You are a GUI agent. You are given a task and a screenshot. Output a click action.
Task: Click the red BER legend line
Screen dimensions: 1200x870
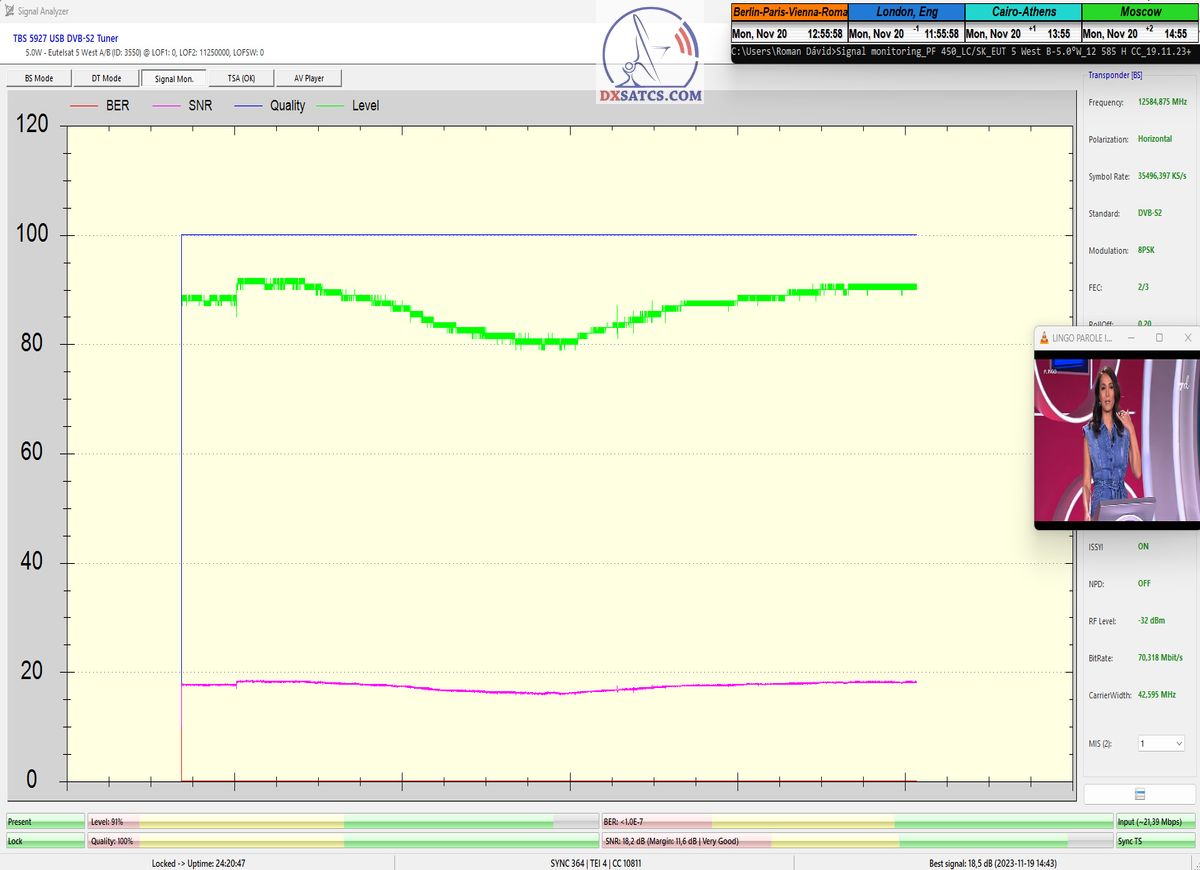84,106
